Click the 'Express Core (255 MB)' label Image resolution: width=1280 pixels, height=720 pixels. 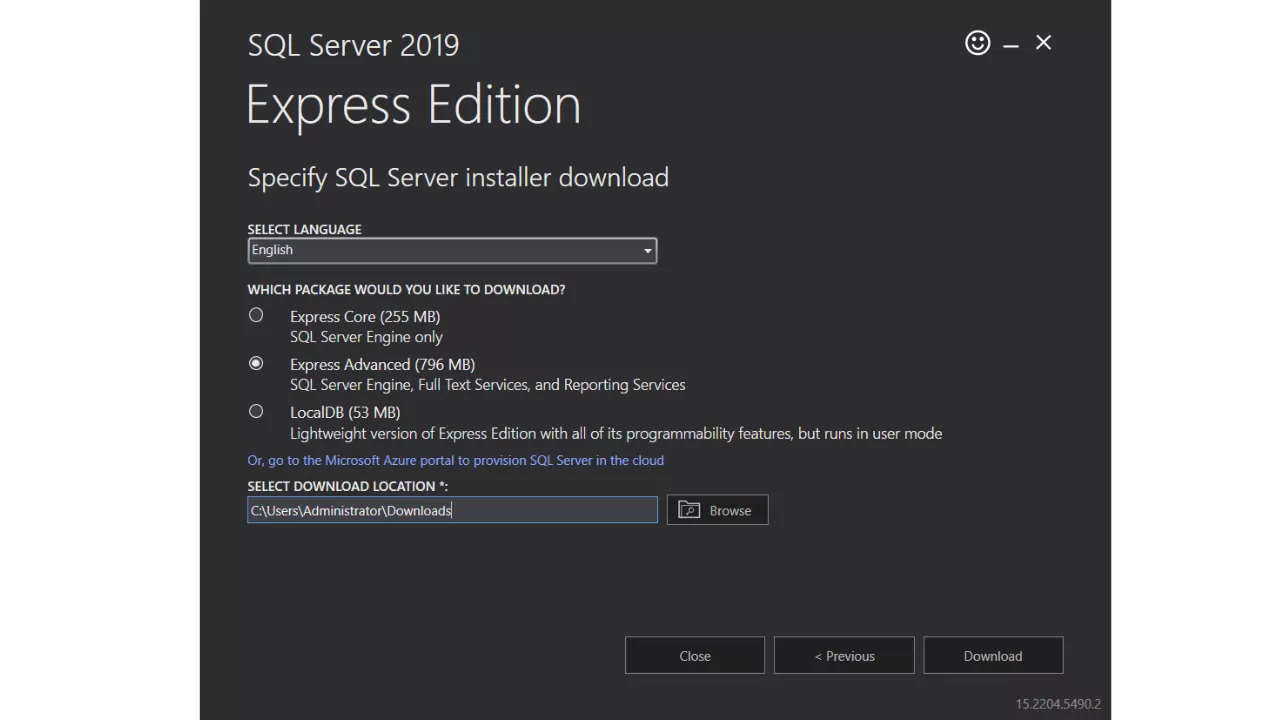click(x=365, y=316)
